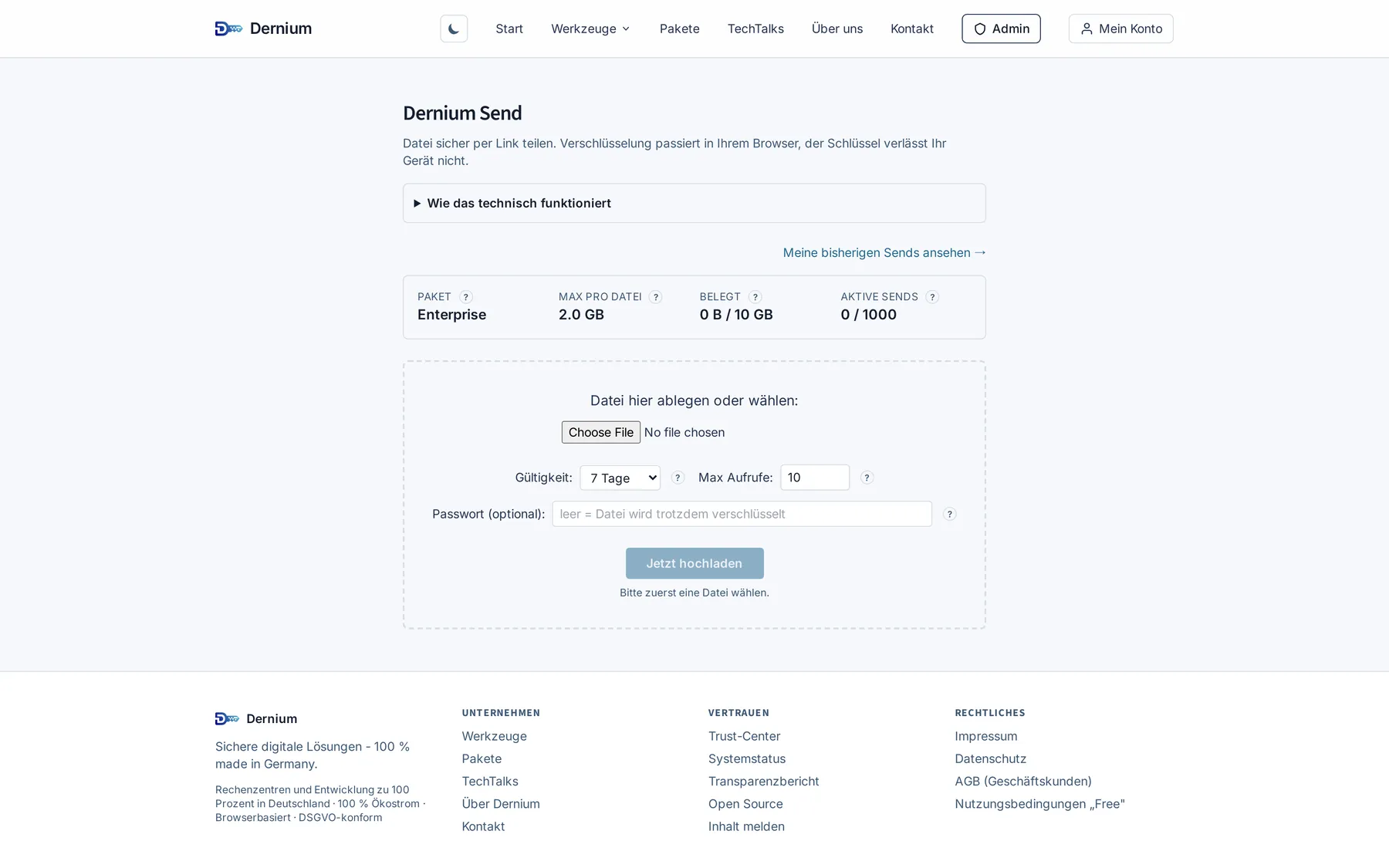Toggle dark mode with the moon icon
This screenshot has height=868, width=1389.
click(x=454, y=29)
